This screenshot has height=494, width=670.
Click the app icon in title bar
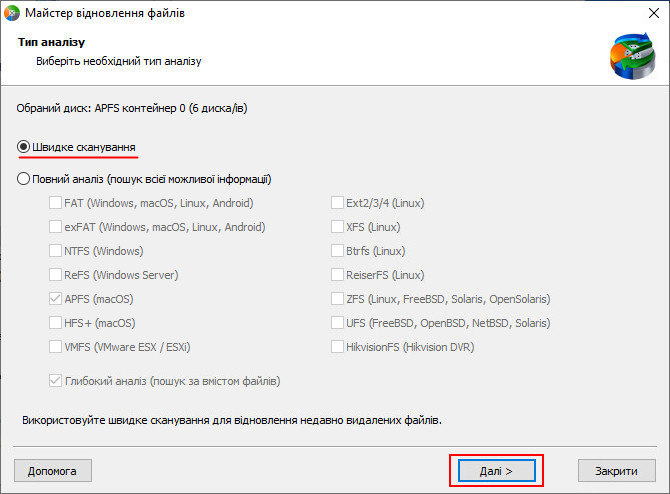(12, 13)
